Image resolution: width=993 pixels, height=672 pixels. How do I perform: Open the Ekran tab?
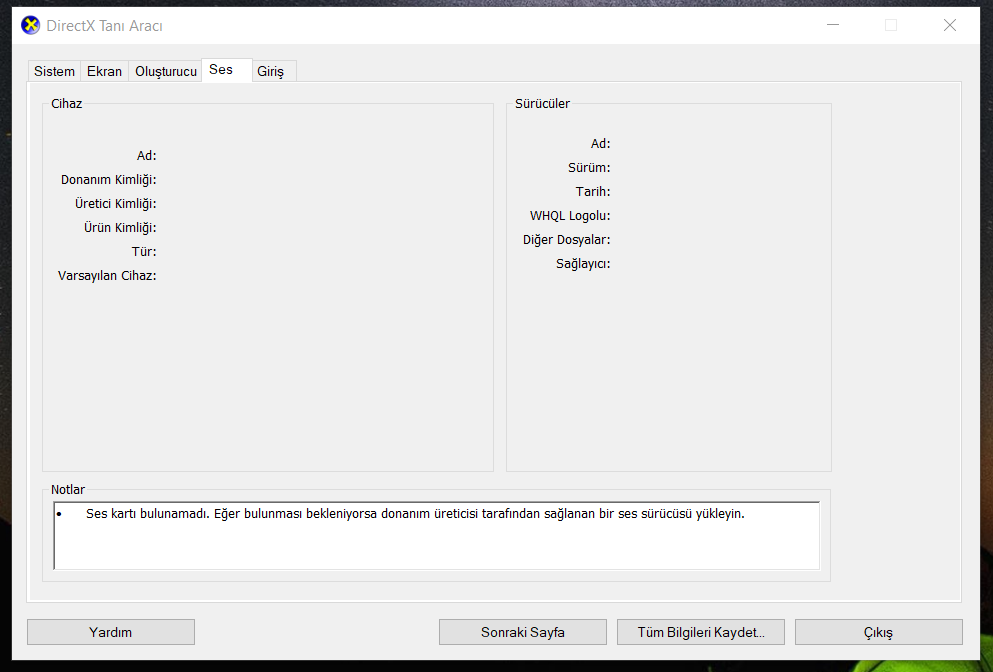click(x=104, y=71)
